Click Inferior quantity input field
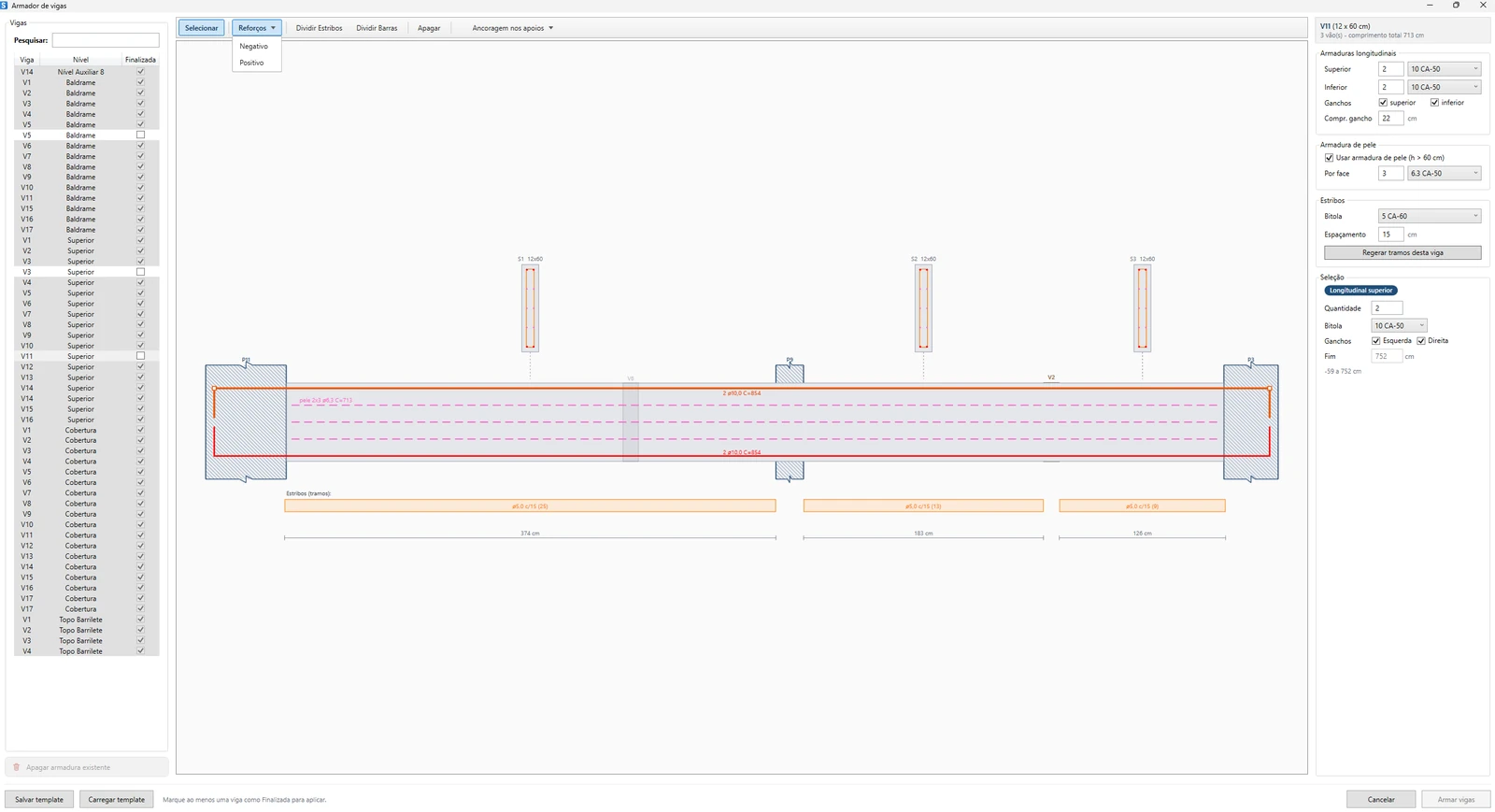 (1390, 87)
